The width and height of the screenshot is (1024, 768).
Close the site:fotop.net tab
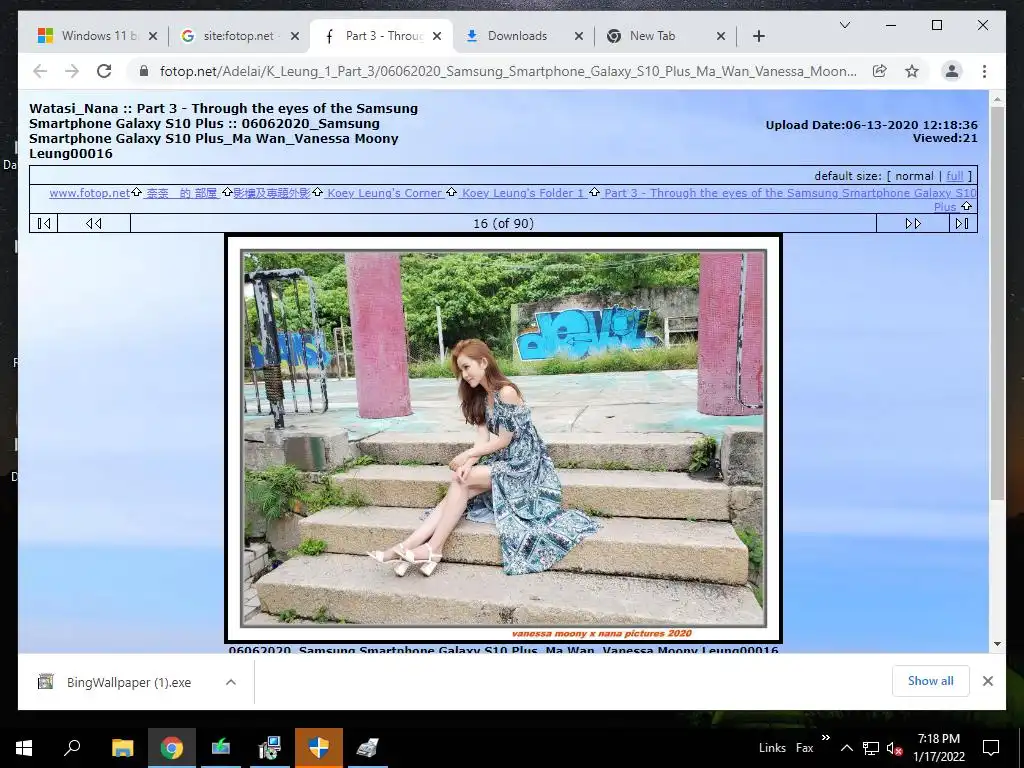[x=295, y=36]
